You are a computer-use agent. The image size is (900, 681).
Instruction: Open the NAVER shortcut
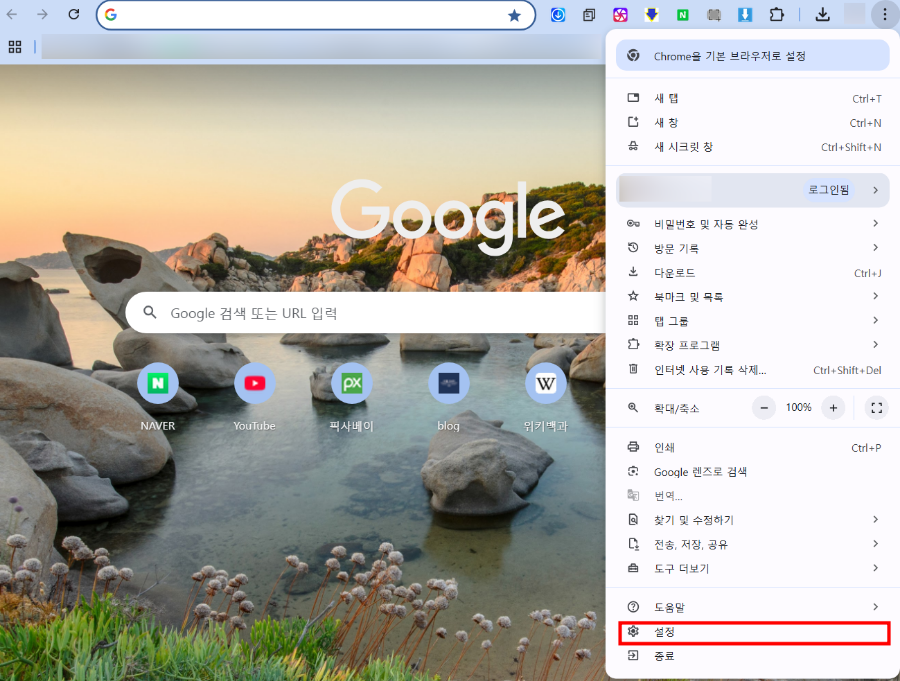157,383
